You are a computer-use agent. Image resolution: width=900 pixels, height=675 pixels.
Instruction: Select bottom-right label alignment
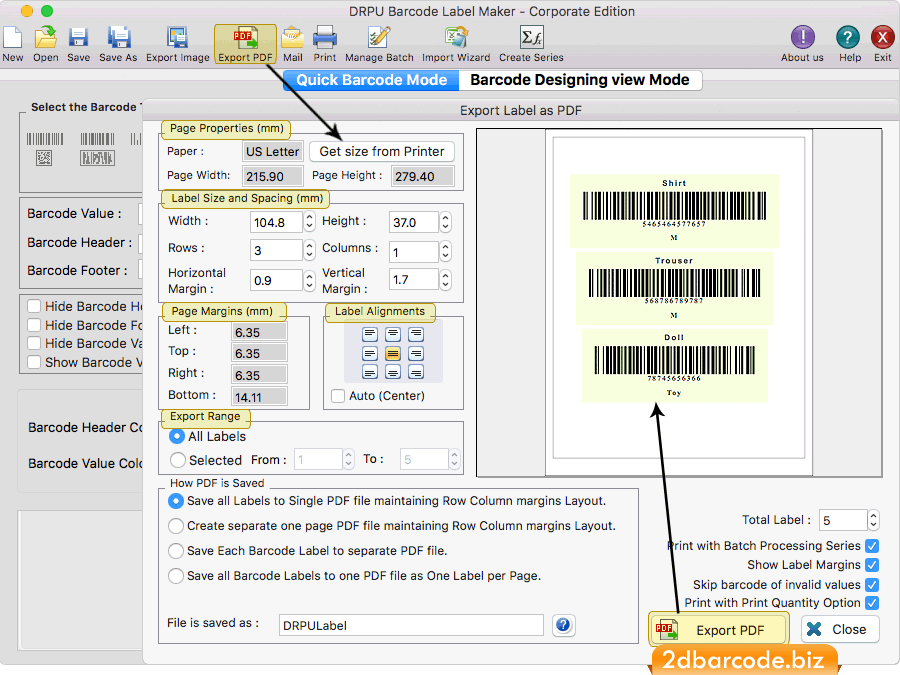[x=416, y=373]
